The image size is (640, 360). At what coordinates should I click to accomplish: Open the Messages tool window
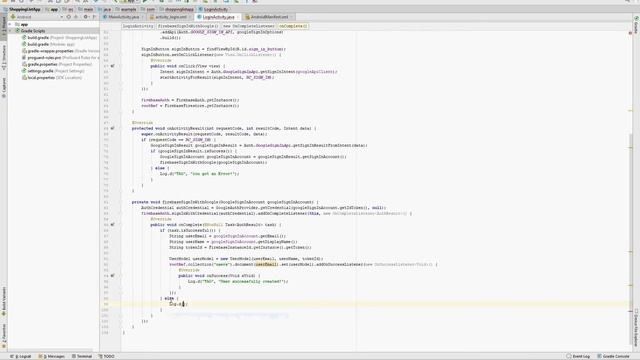pos(52,356)
